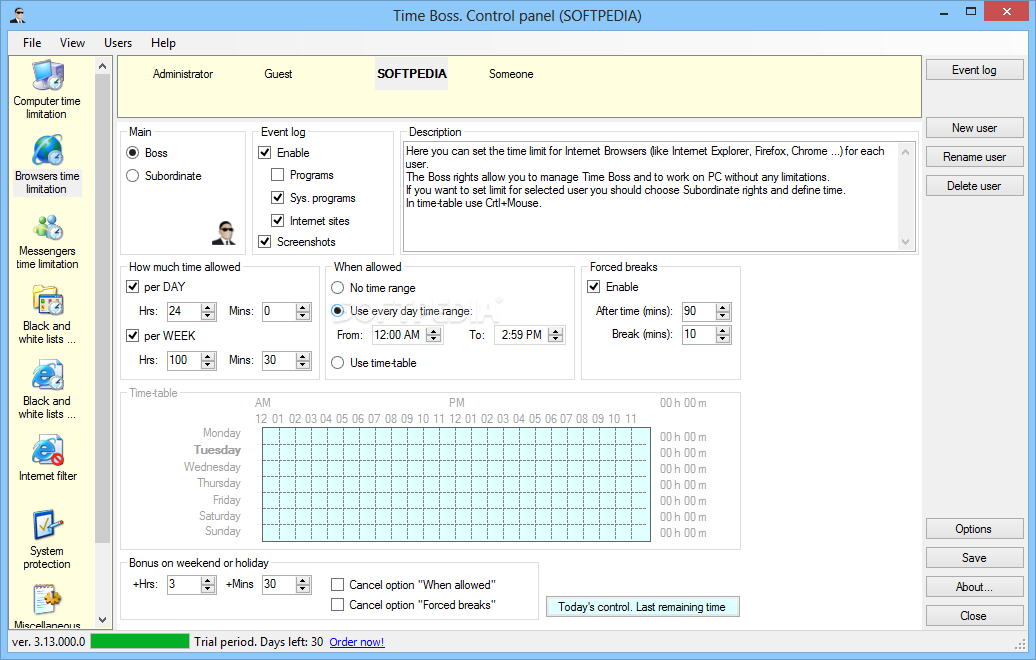Screen dimensions: 1036x660
Task: Toggle Event log Enable checkbox
Action: coord(264,153)
